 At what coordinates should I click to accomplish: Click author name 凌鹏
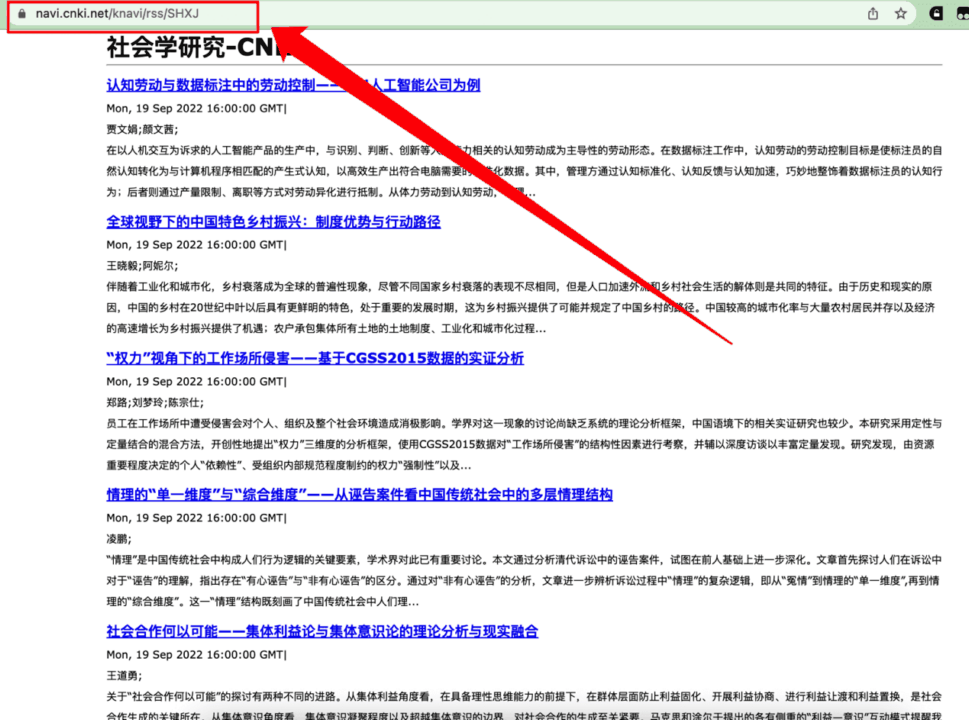pos(119,538)
